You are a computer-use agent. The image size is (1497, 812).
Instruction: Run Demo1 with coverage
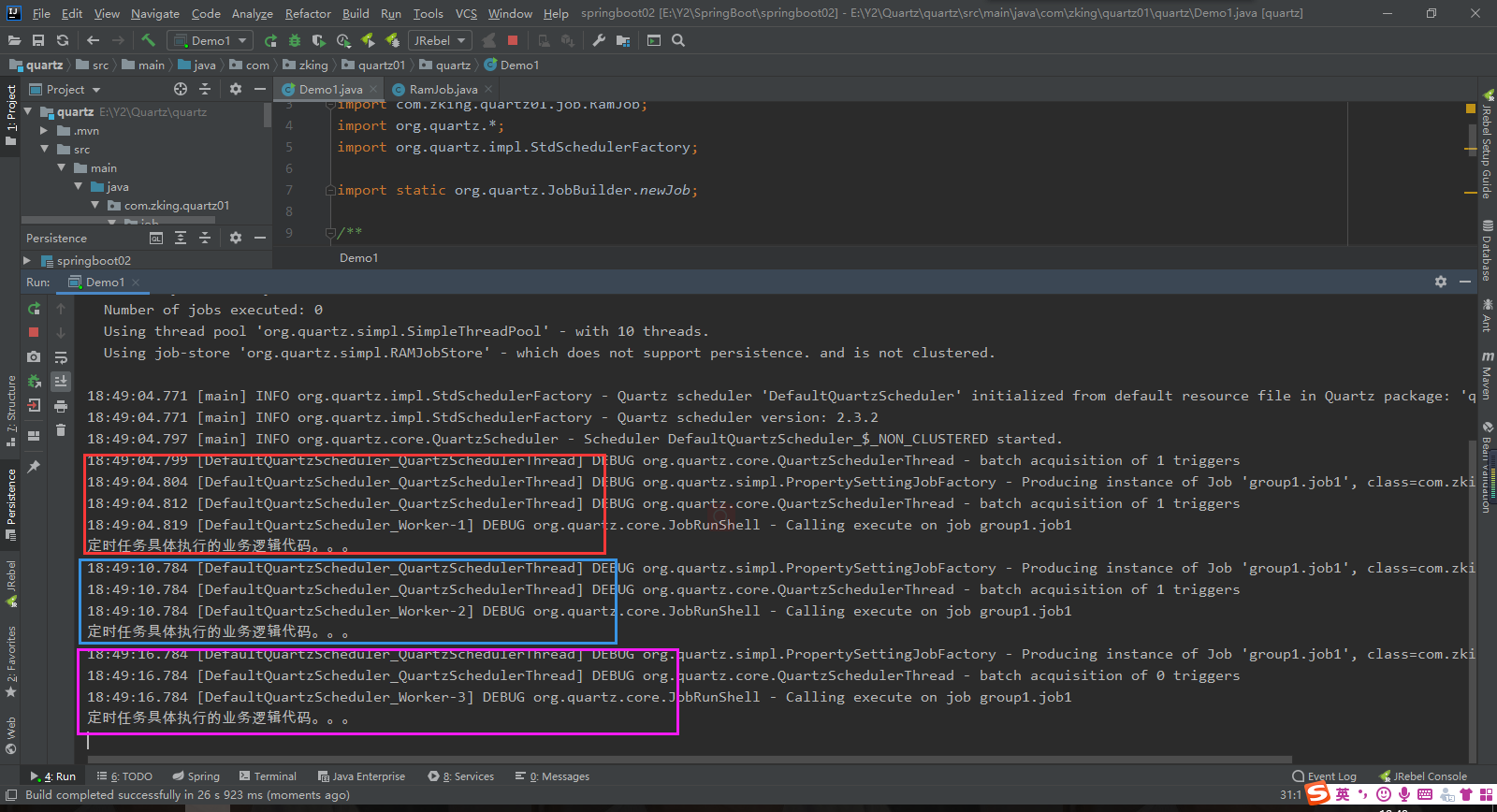tap(319, 40)
